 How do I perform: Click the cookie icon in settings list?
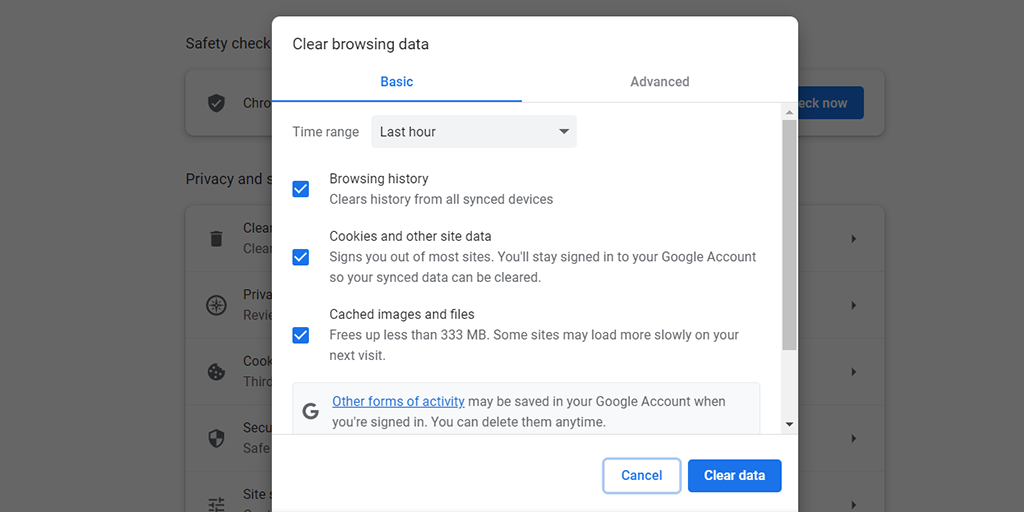(216, 372)
